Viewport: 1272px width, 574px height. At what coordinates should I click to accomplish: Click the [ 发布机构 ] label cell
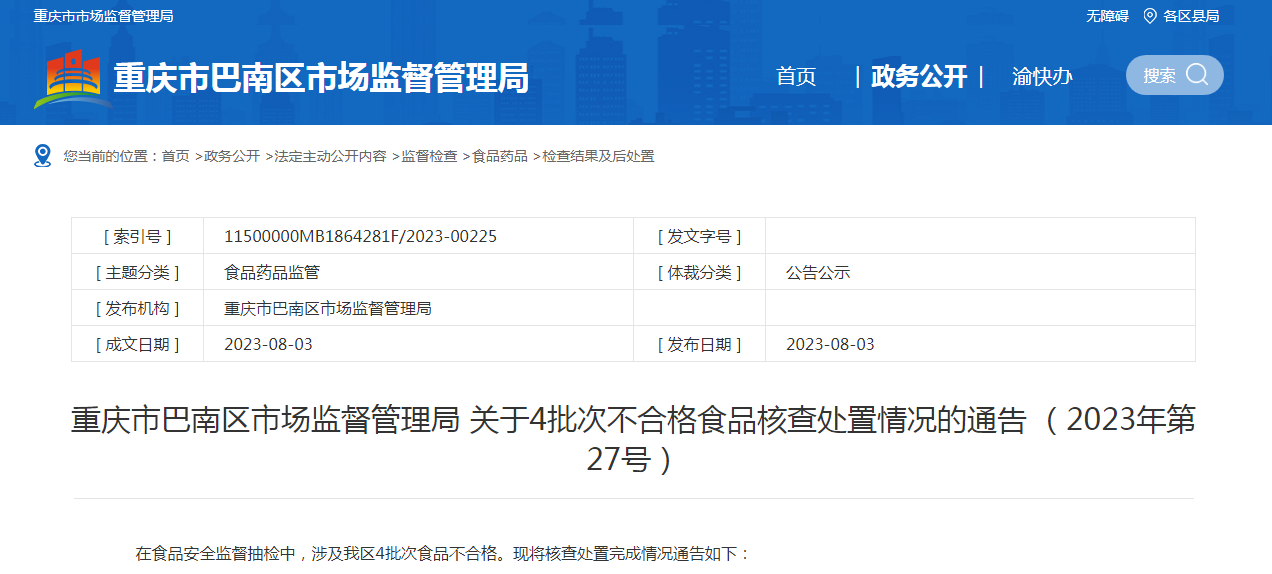138,308
